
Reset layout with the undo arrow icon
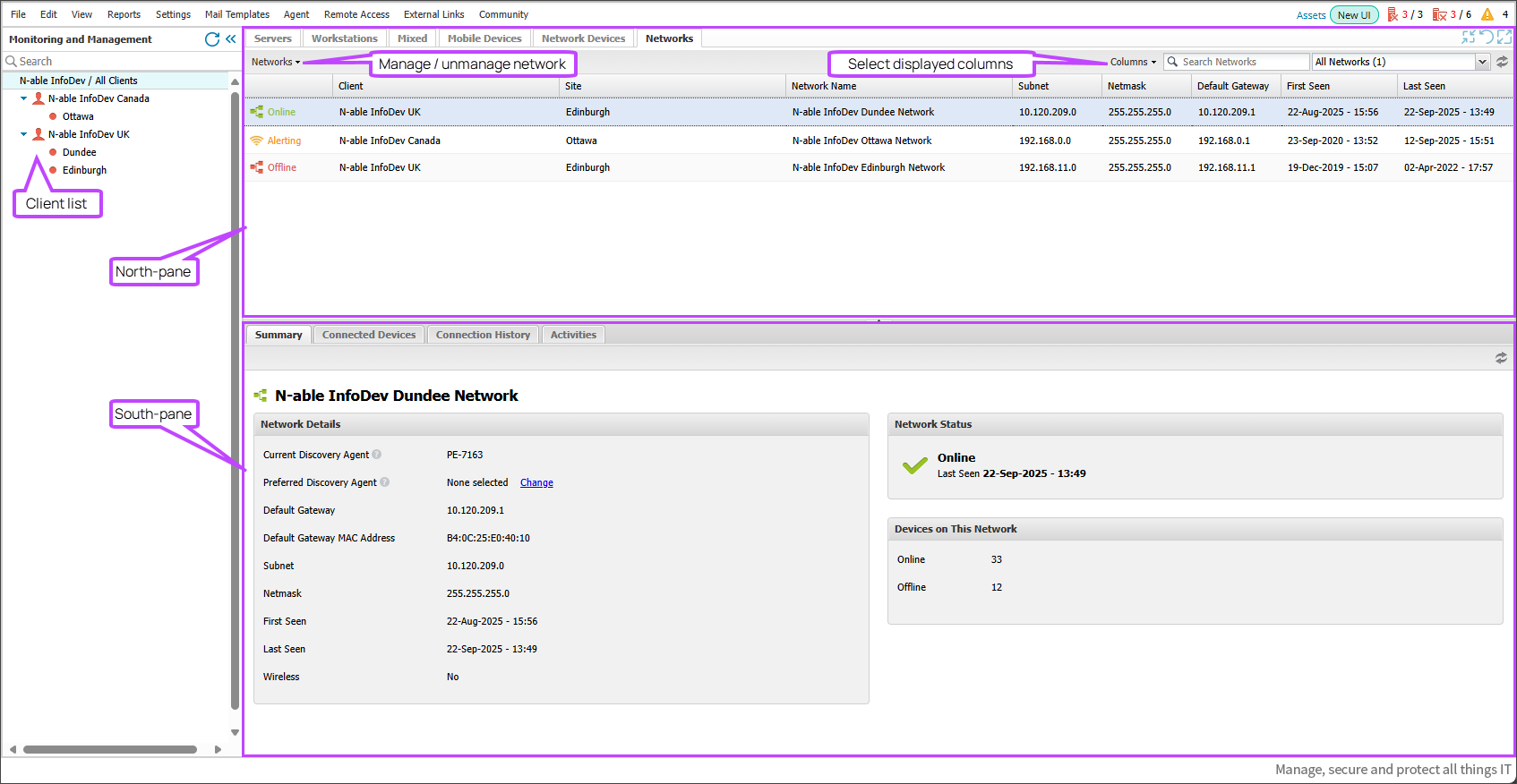(x=1487, y=37)
